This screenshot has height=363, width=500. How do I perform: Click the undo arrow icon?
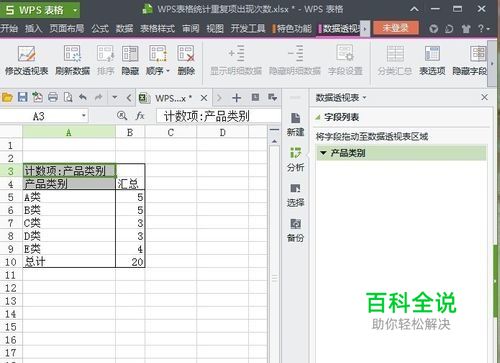tap(83, 97)
